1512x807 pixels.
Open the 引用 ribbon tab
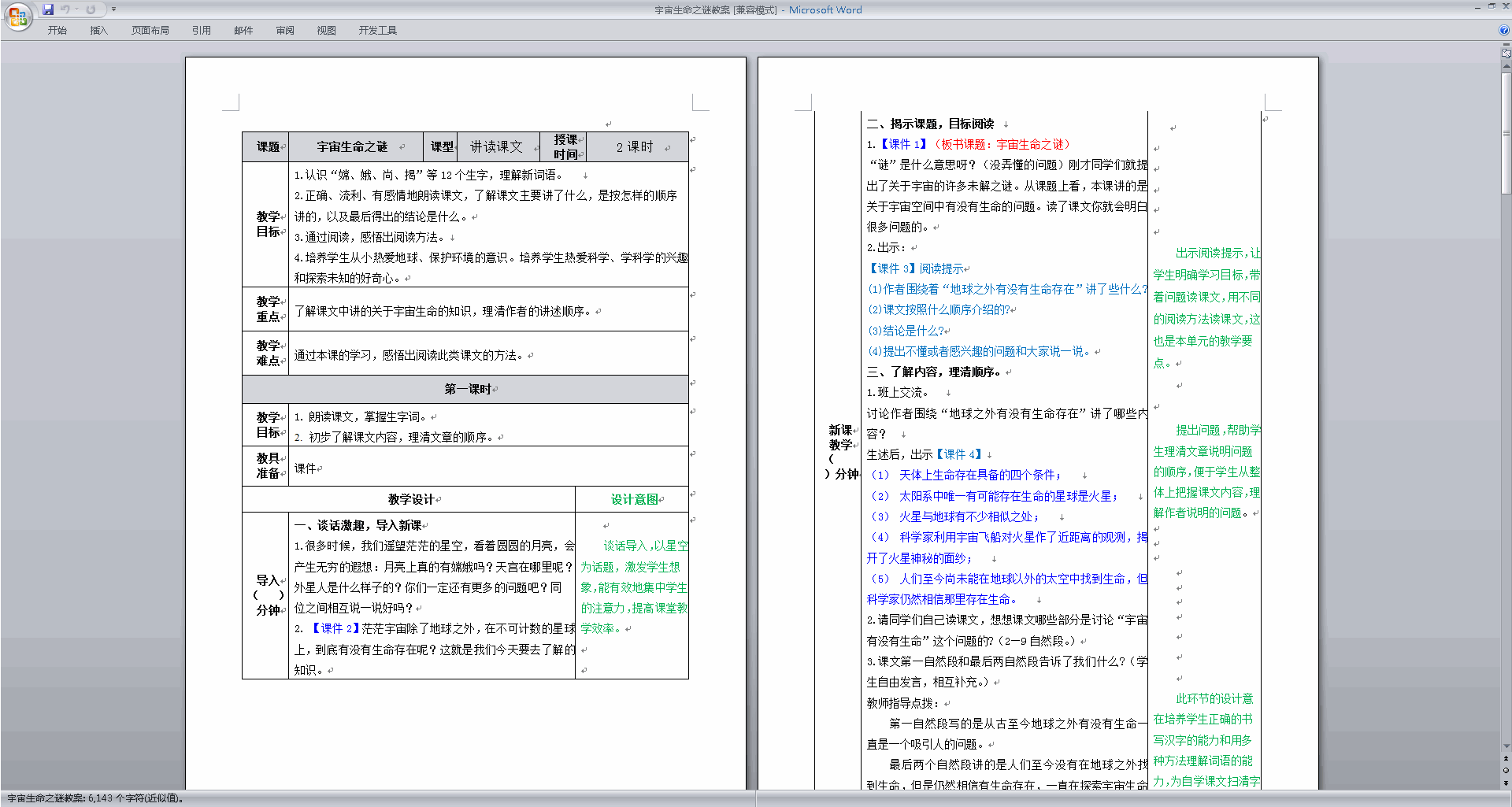coord(202,30)
